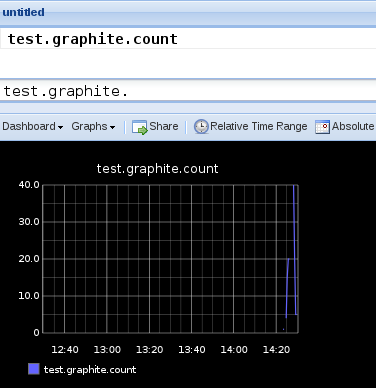Click the calendar icon beside Absolute
The height and width of the screenshot is (388, 376).
tap(322, 127)
